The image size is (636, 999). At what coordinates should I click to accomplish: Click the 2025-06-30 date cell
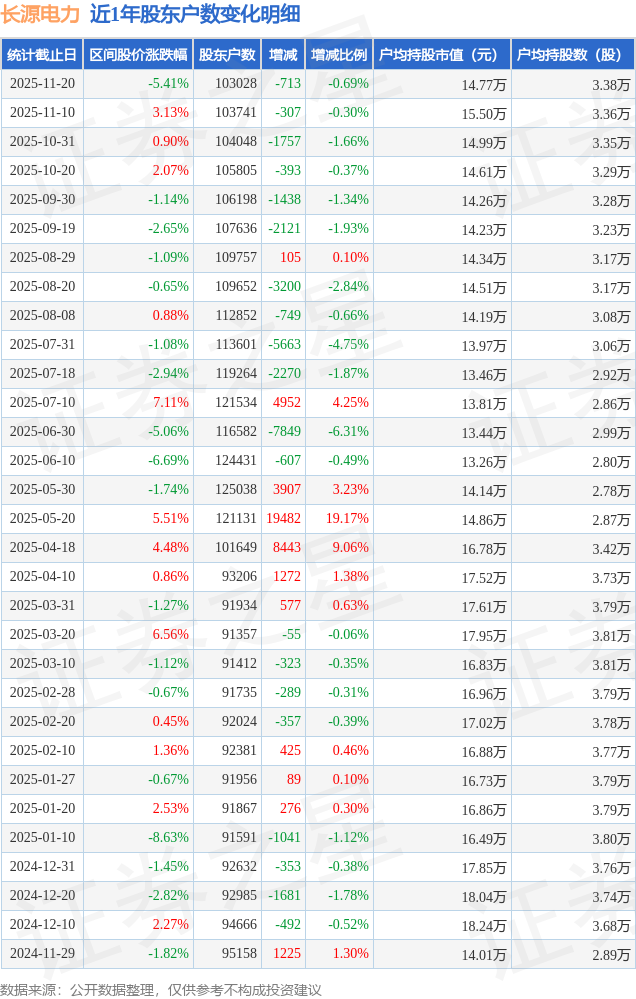(42, 432)
